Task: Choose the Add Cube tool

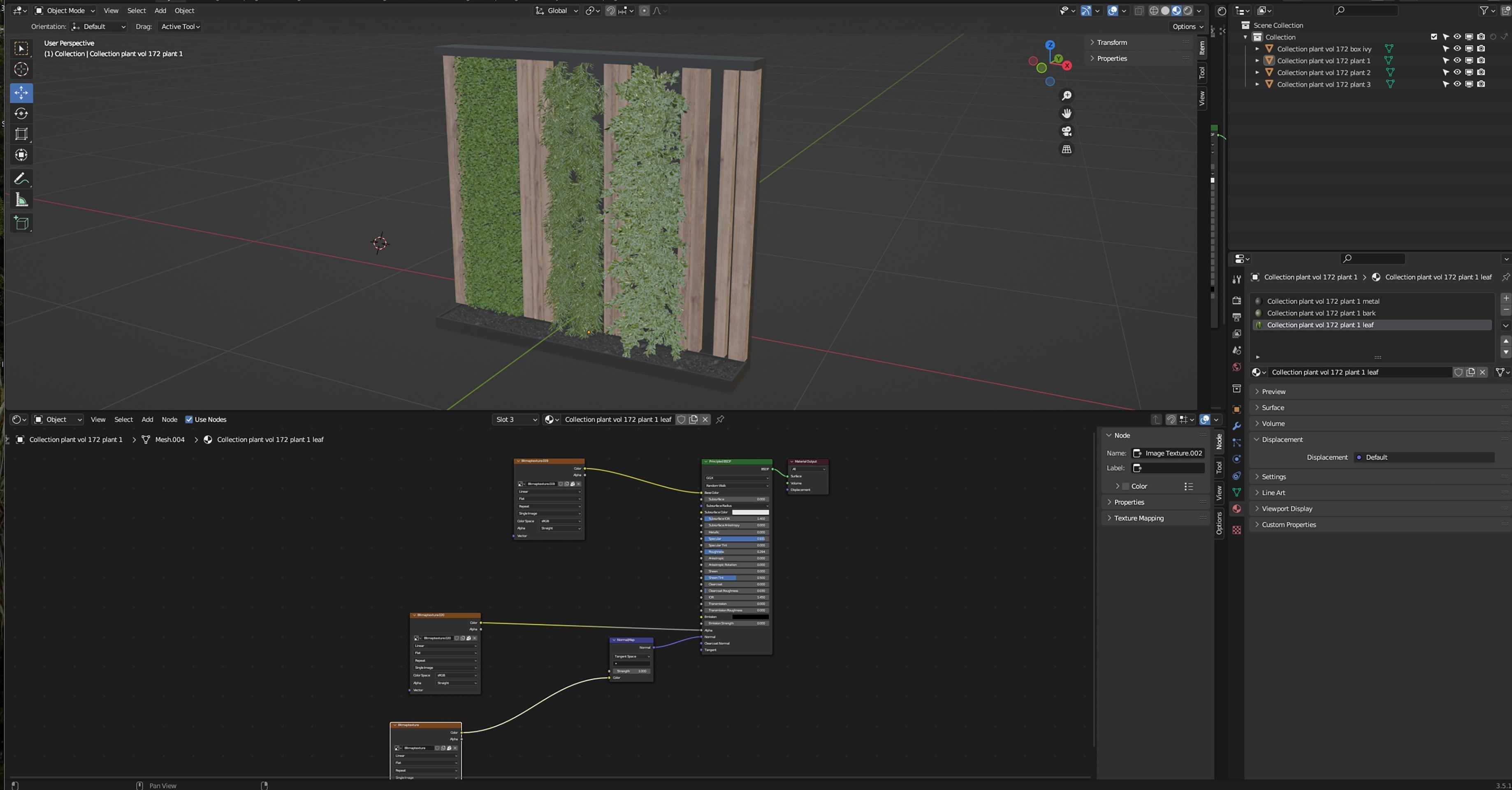Action: 21,223
